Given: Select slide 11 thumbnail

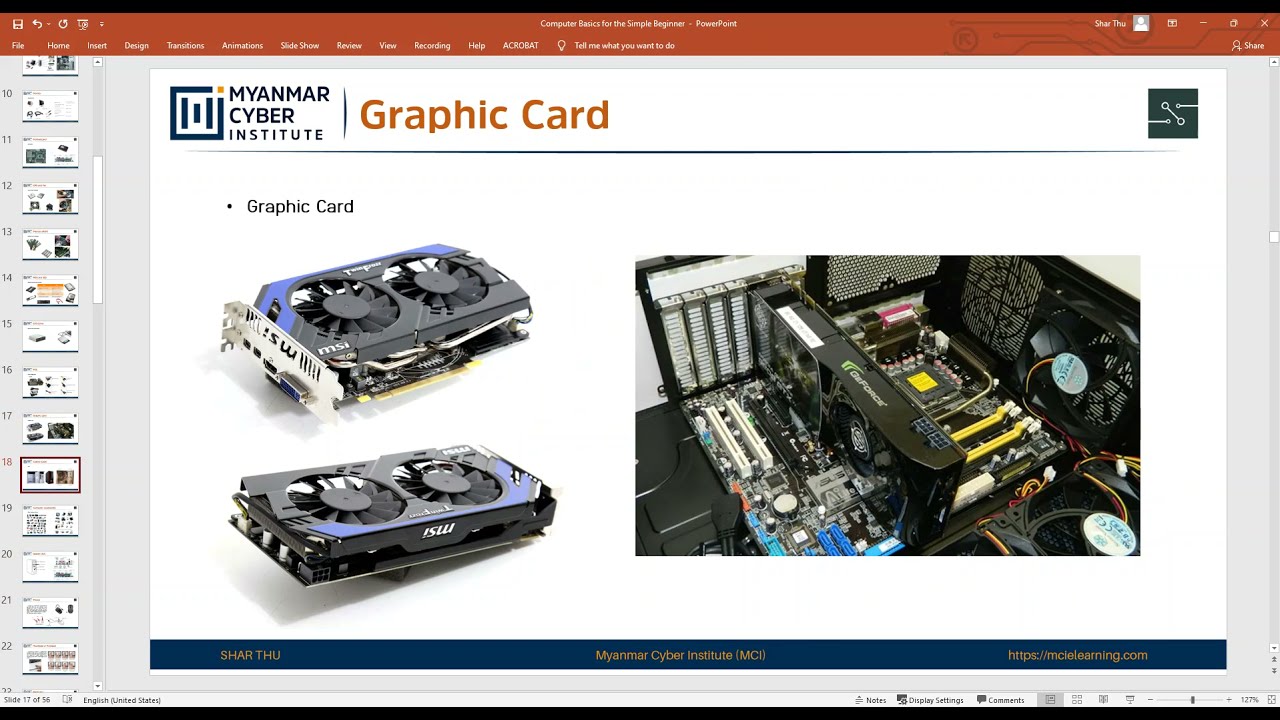Looking at the screenshot, I should (50, 152).
